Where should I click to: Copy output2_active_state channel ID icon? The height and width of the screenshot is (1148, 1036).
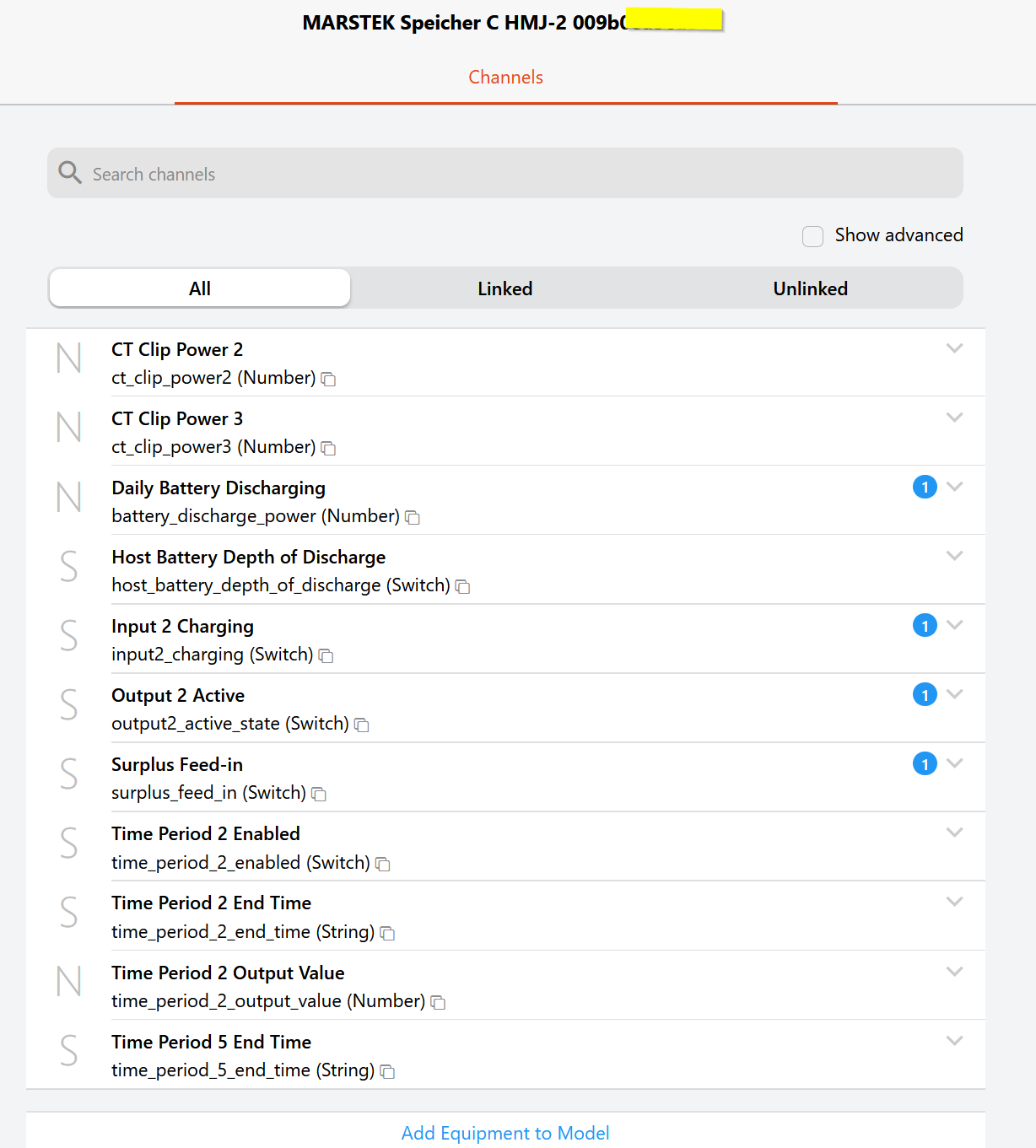tap(362, 725)
